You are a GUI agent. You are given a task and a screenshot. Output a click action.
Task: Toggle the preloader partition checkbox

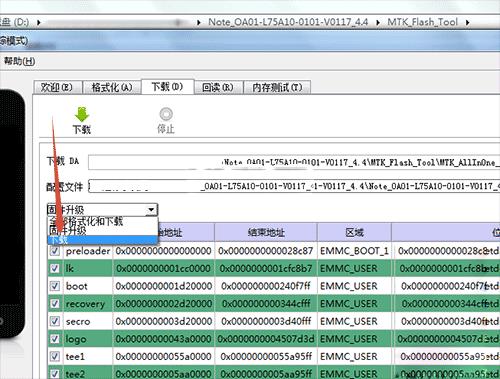55,251
